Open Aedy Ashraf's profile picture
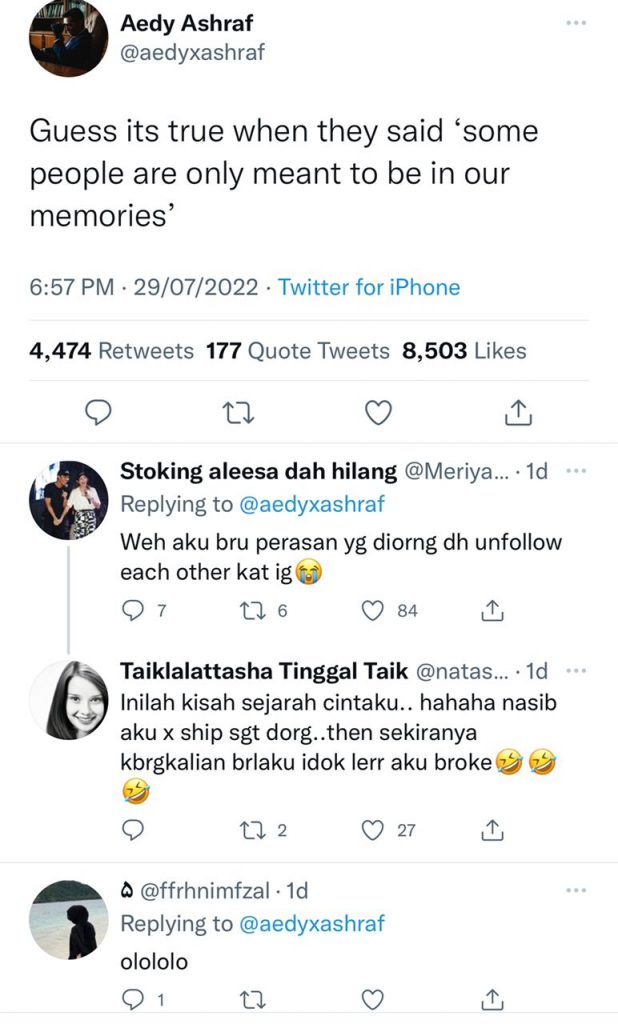The width and height of the screenshot is (618, 1024). [68, 39]
